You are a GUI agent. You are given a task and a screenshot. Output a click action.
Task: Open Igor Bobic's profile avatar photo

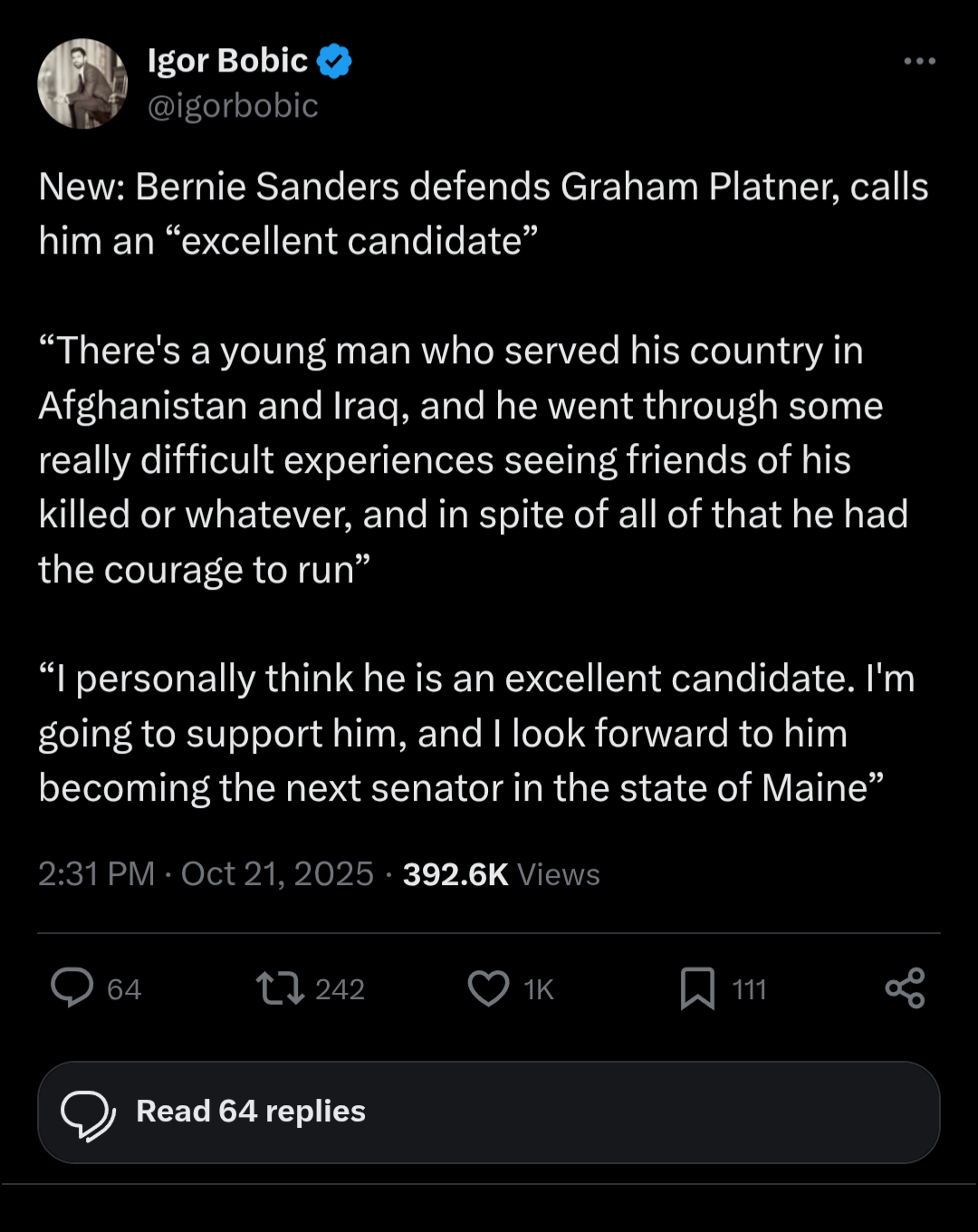(82, 83)
